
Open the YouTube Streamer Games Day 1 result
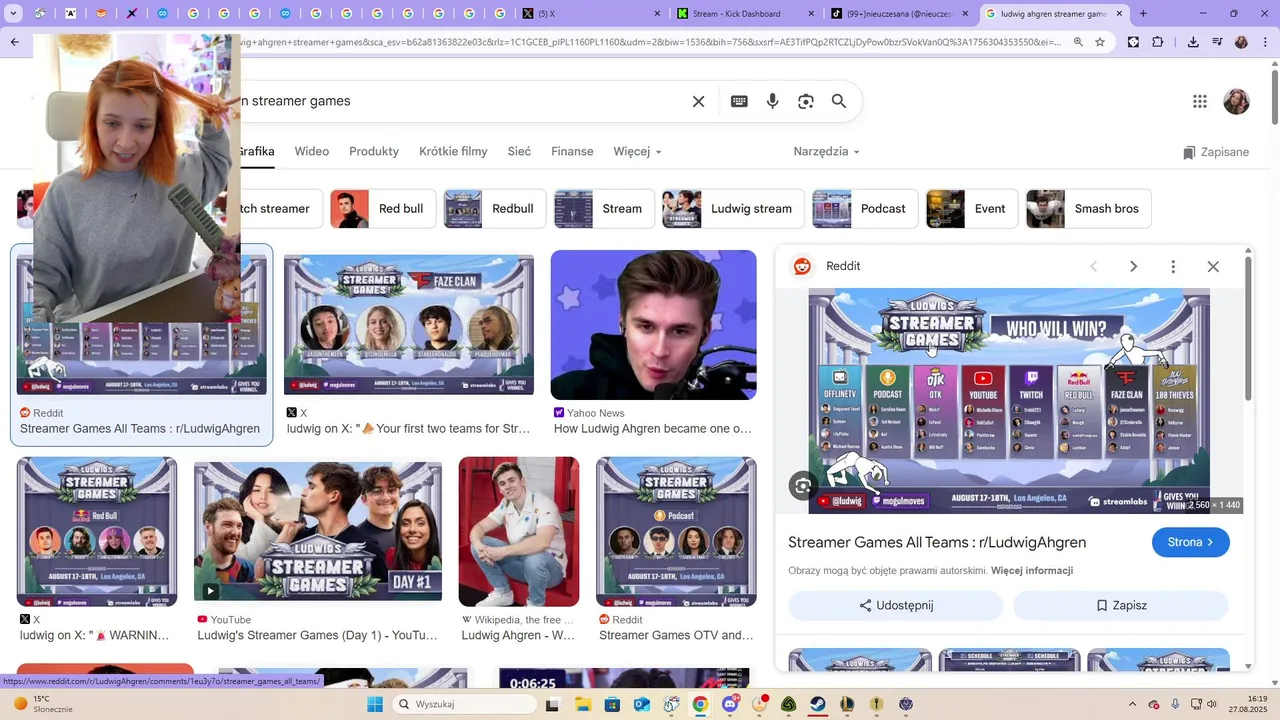(318, 532)
